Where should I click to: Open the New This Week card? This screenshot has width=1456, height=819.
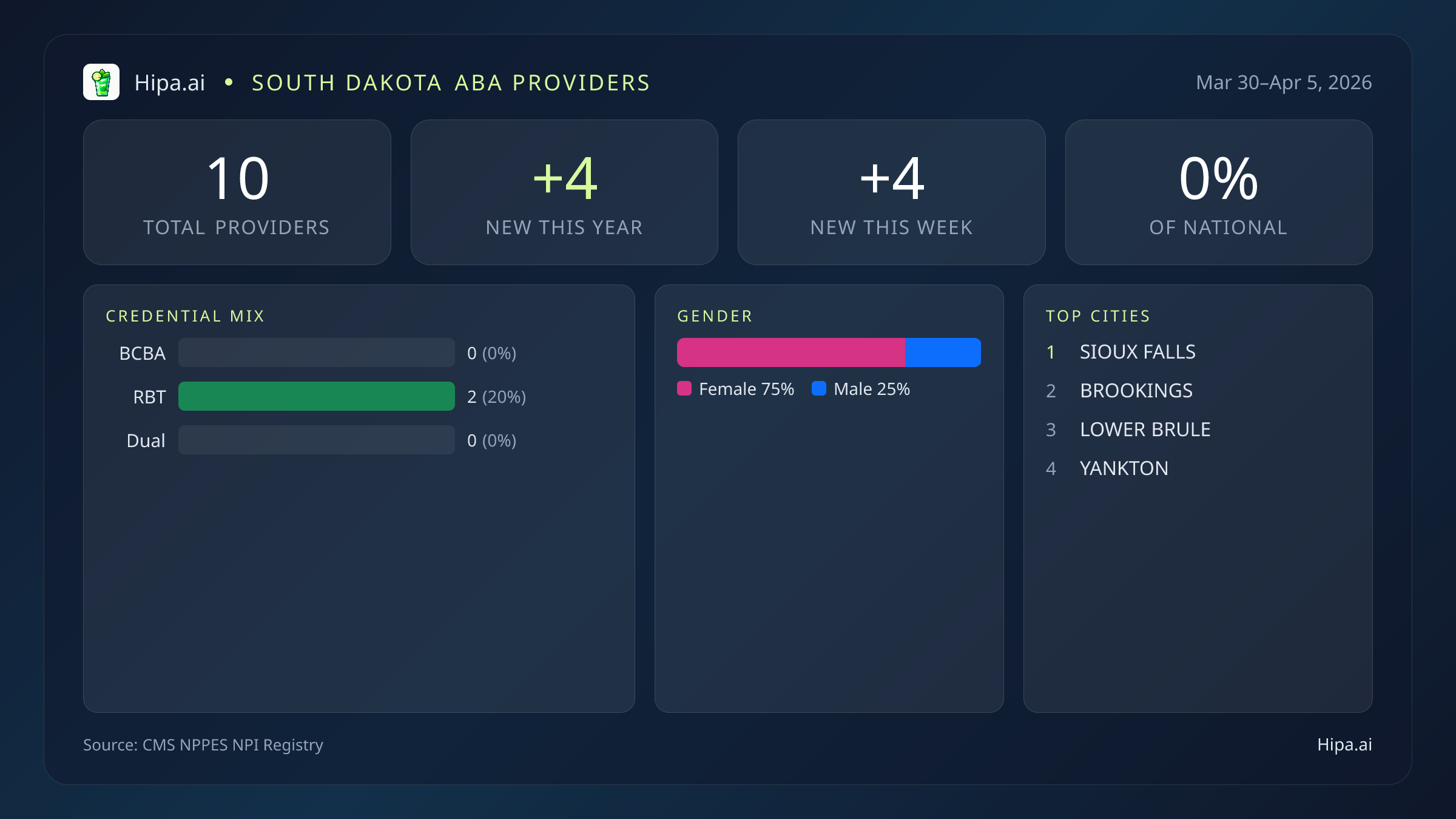pos(891,192)
